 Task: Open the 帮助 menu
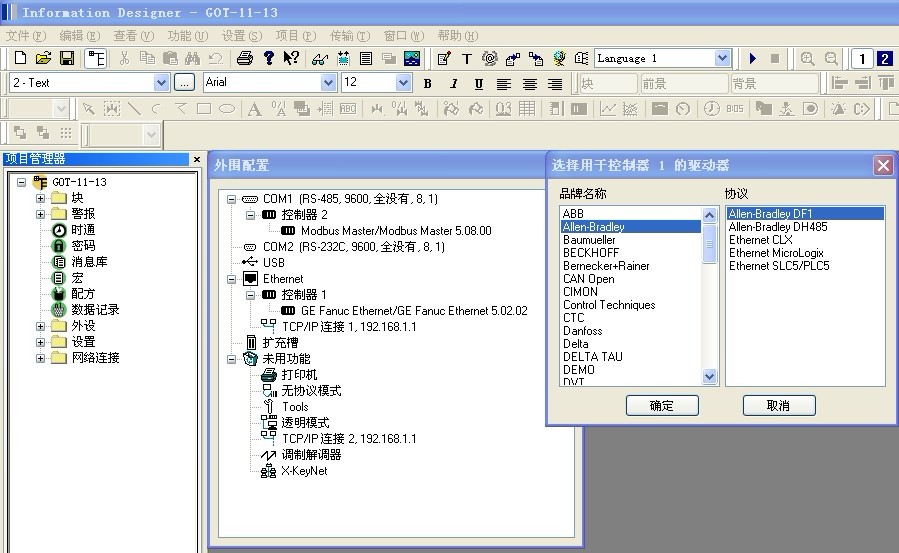(x=458, y=36)
